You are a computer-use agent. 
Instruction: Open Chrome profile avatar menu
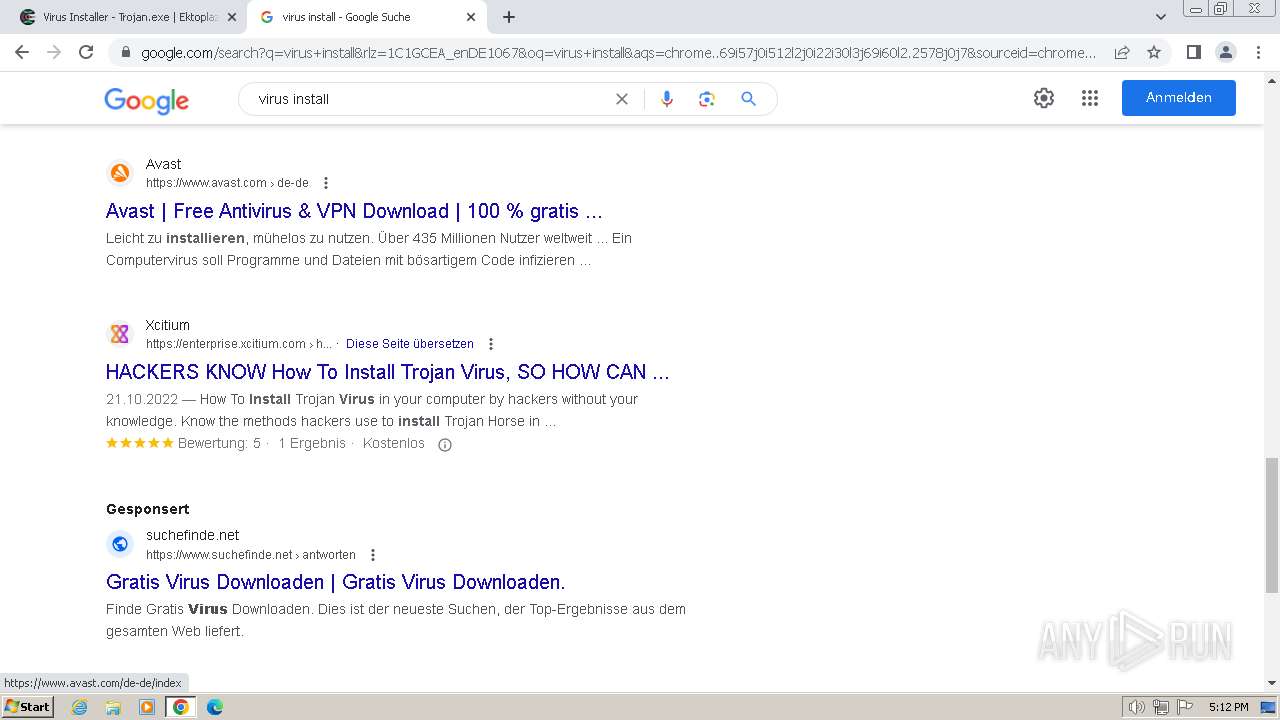click(x=1225, y=52)
